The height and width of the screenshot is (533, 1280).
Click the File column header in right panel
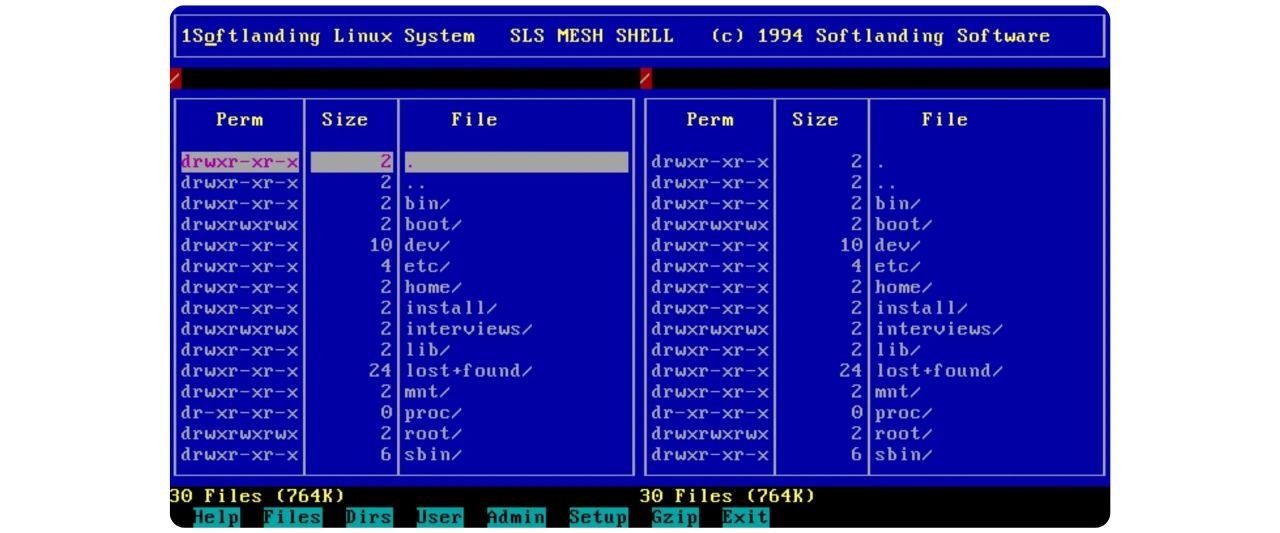click(945, 120)
